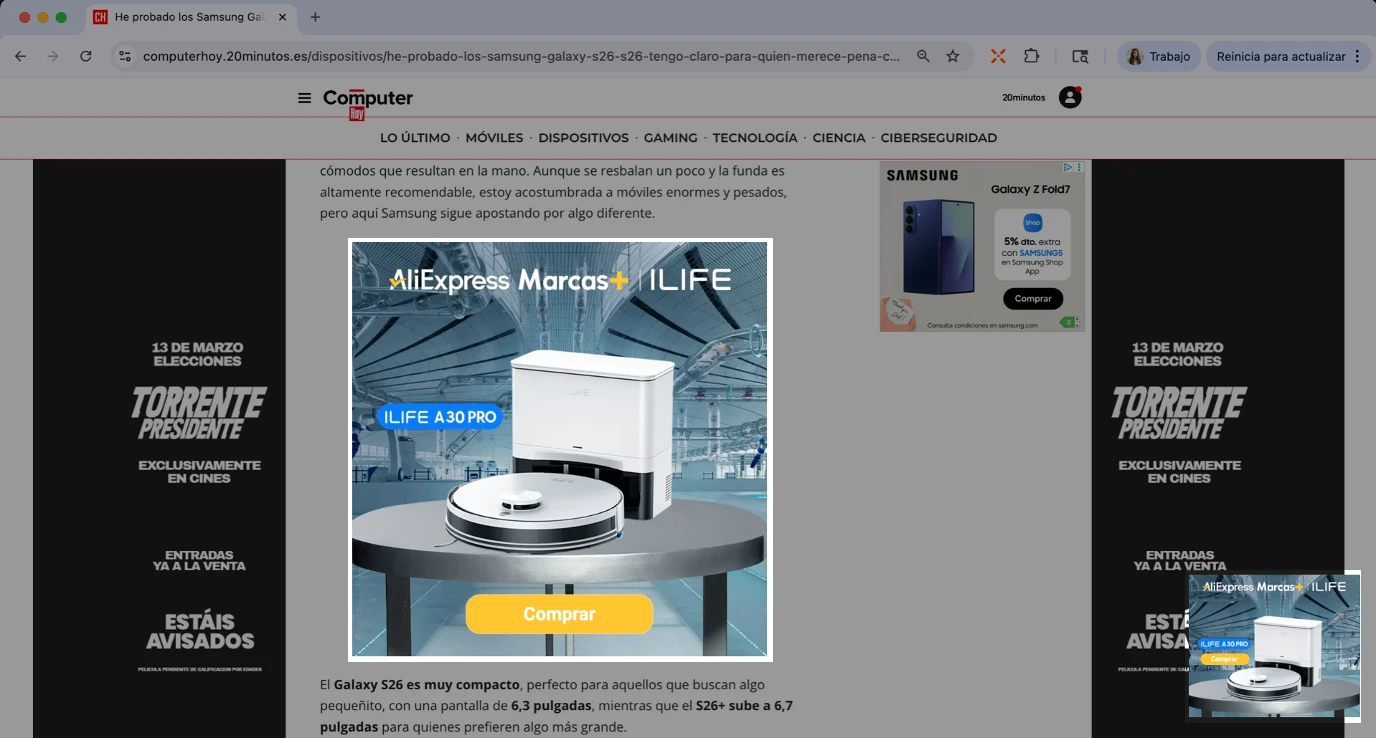1376x738 pixels.
Task: Click the green energy label B in Samsung ad
Action: tap(1068, 322)
